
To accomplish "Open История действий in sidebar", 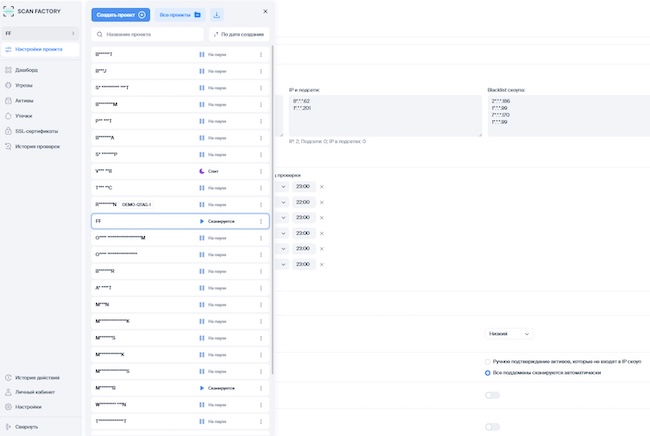I will click(x=37, y=378).
